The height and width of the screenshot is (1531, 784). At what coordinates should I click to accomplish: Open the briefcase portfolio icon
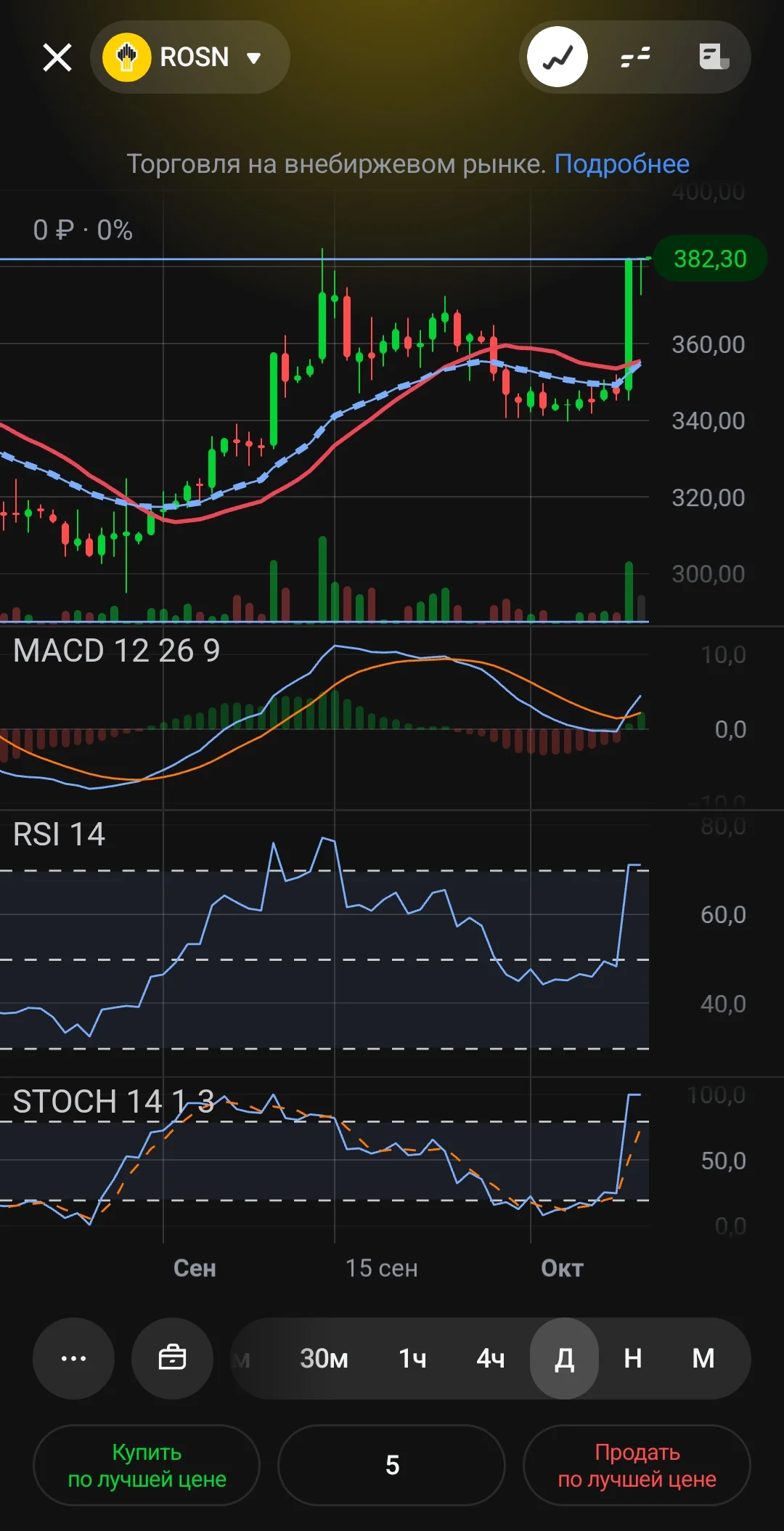(172, 1358)
